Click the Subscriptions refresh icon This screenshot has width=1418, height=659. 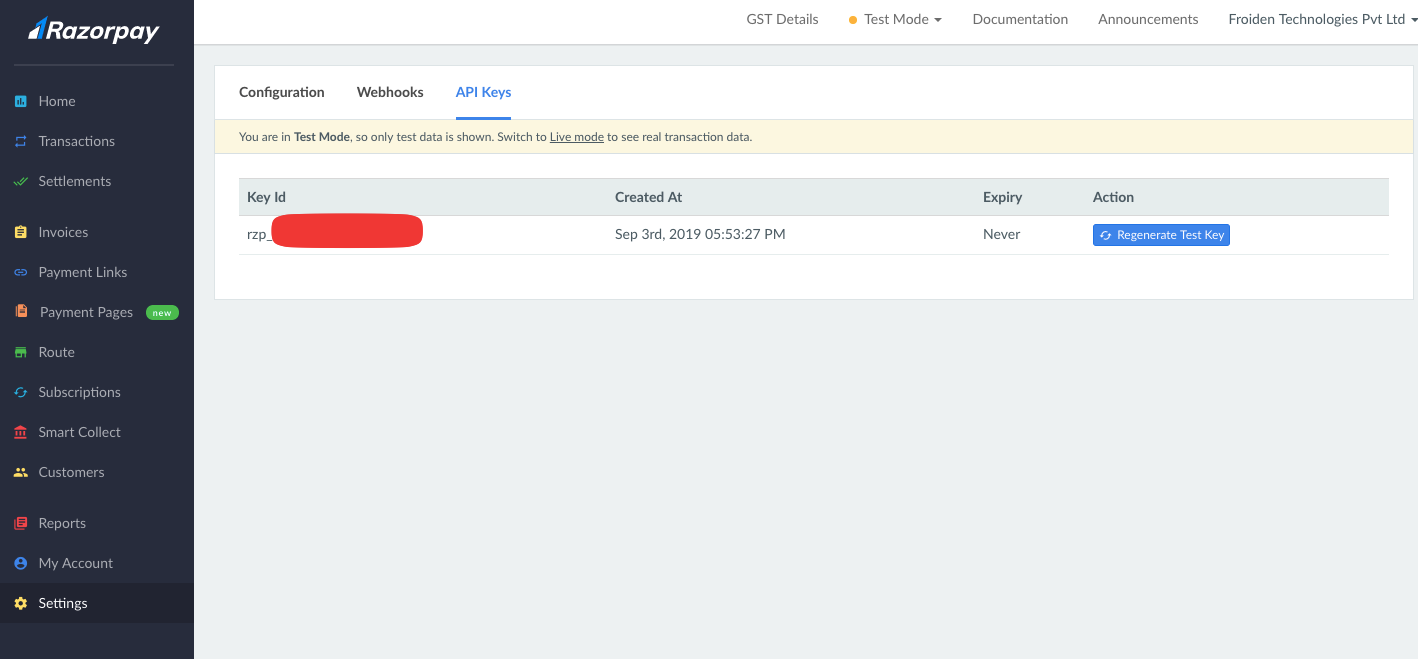pos(20,392)
